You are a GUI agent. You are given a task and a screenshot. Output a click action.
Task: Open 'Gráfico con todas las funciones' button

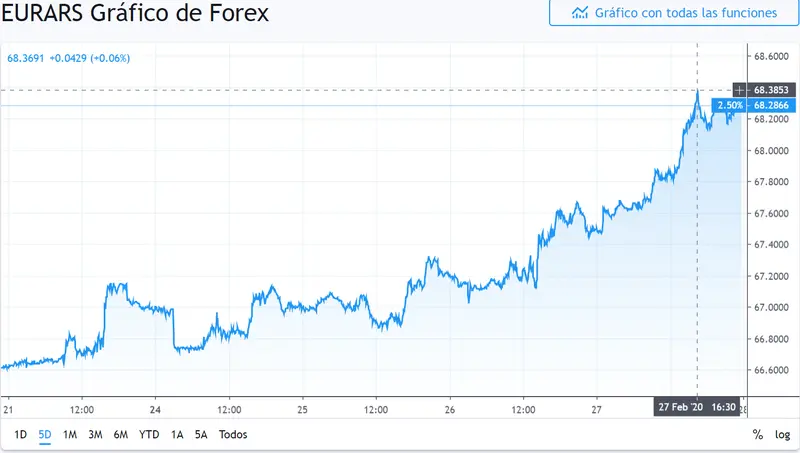(x=674, y=12)
